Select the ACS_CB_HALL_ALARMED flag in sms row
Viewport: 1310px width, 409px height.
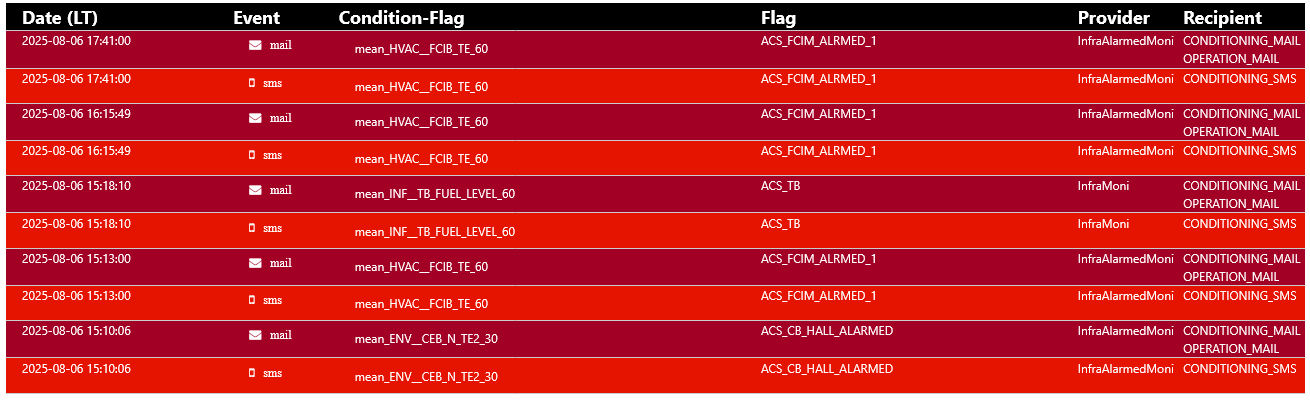point(827,369)
